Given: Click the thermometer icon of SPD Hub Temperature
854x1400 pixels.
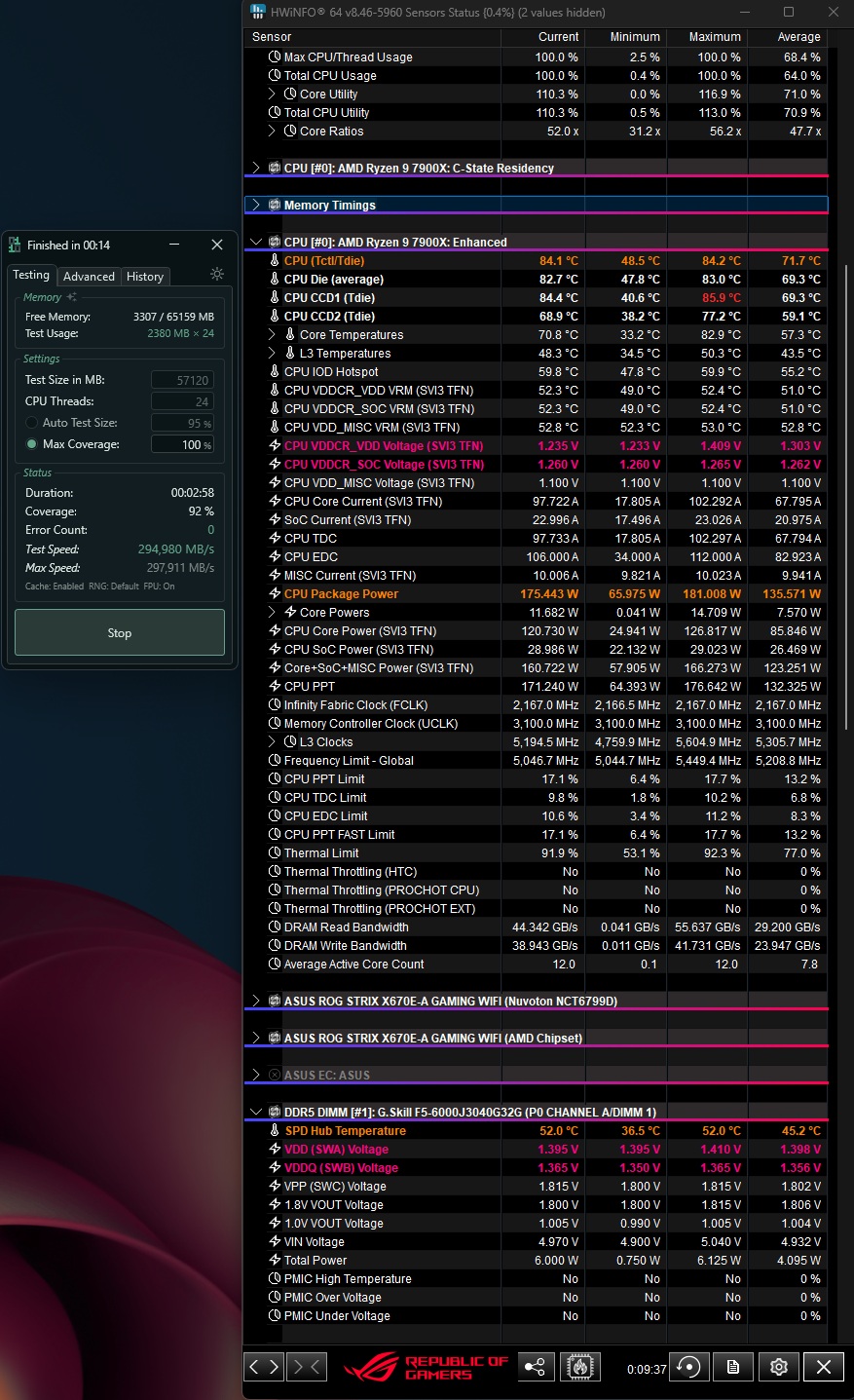Looking at the screenshot, I should pos(275,1131).
